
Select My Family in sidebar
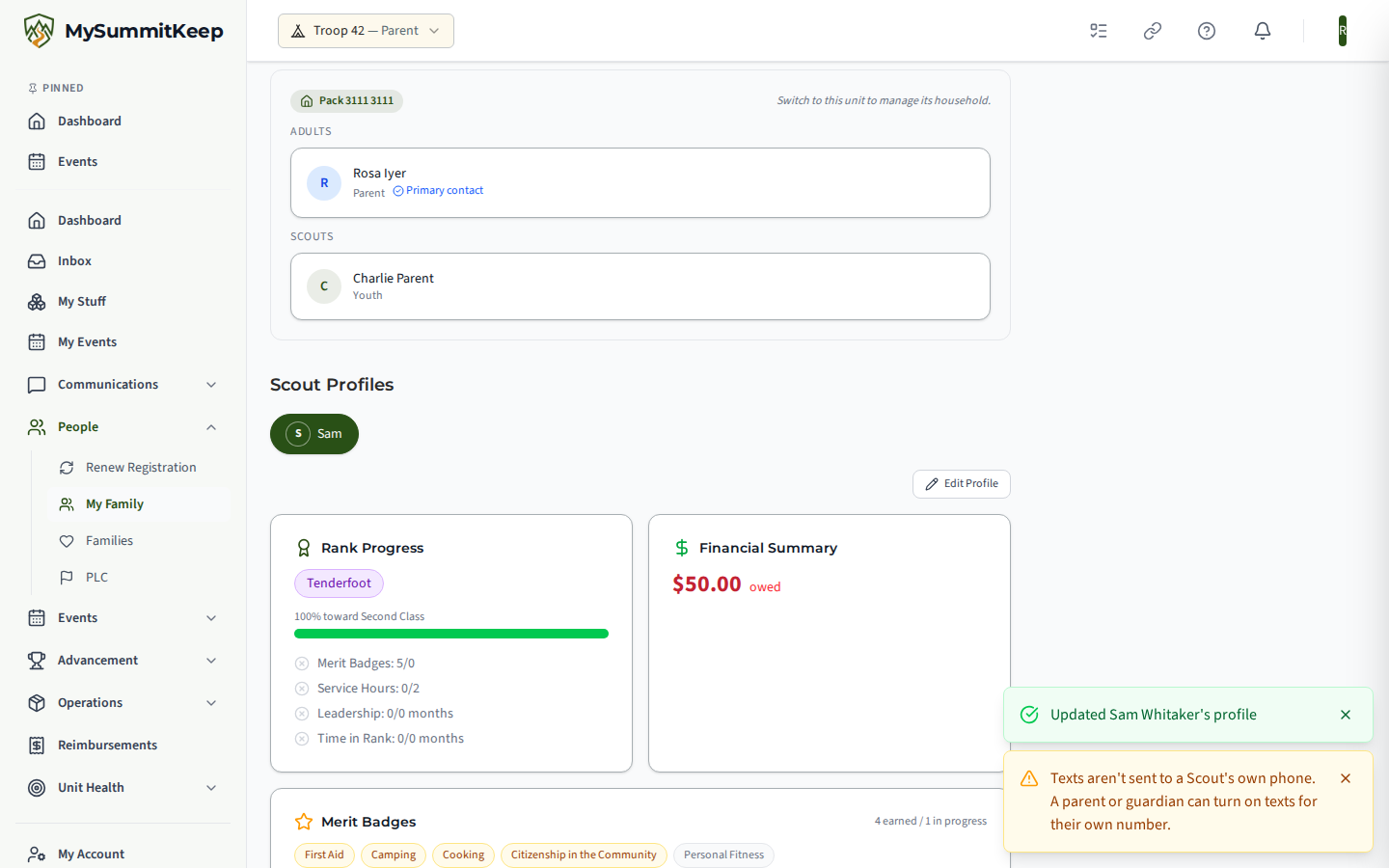139,504
